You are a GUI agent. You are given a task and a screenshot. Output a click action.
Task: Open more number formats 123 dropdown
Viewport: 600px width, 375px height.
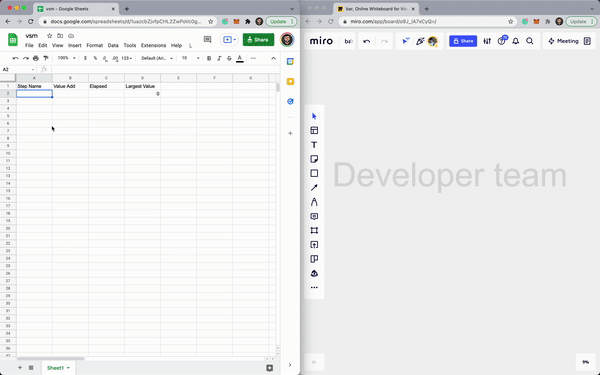click(x=127, y=58)
